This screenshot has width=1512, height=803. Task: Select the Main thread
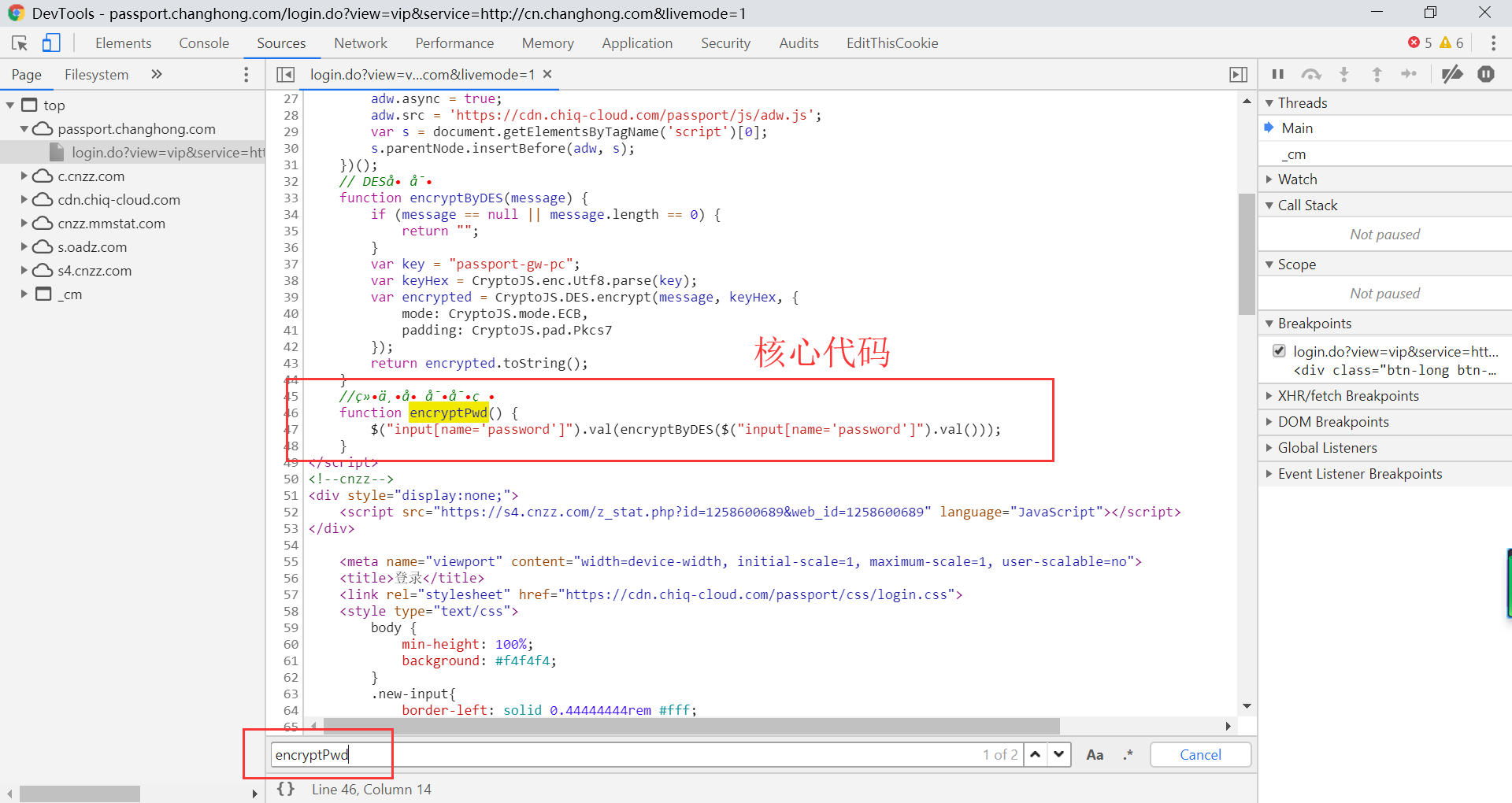1384,128
